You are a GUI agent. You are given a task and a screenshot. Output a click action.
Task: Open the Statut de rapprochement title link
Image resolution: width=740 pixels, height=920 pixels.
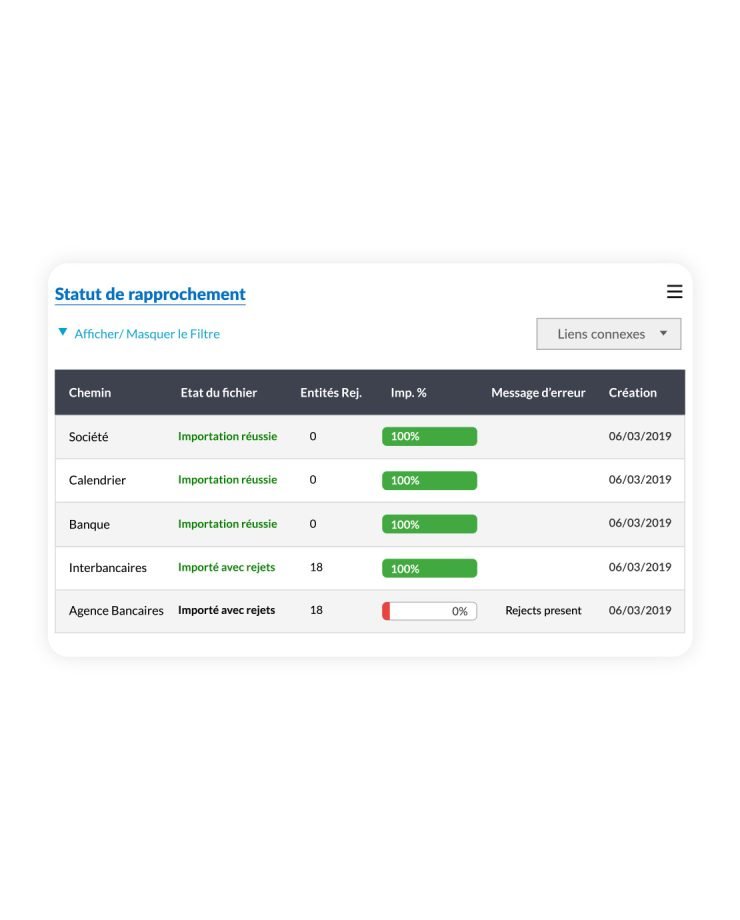point(150,294)
